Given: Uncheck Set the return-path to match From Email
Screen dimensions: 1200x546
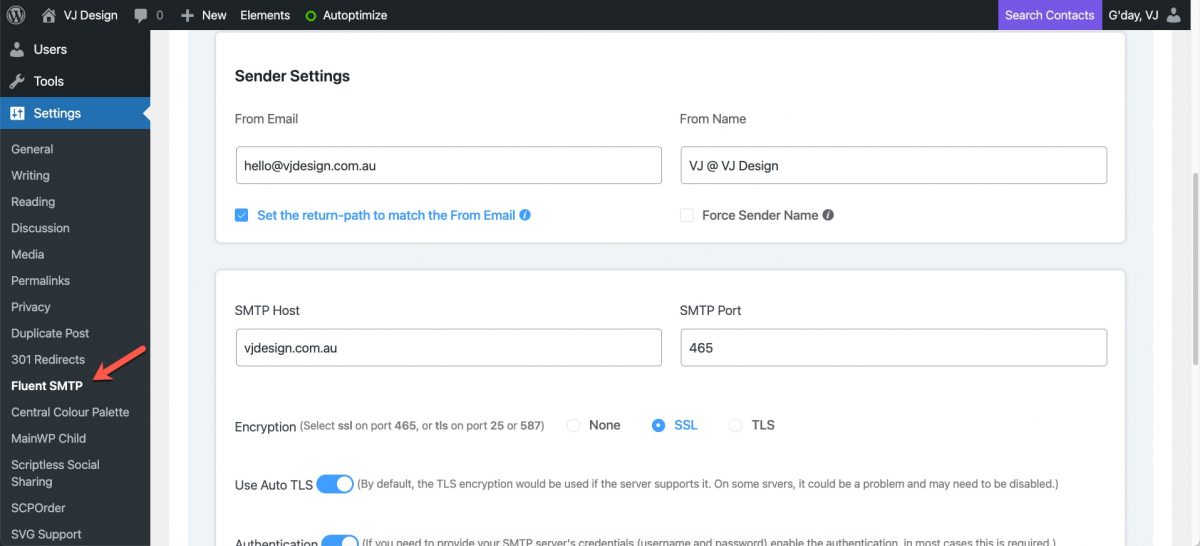Looking at the screenshot, I should 241,215.
